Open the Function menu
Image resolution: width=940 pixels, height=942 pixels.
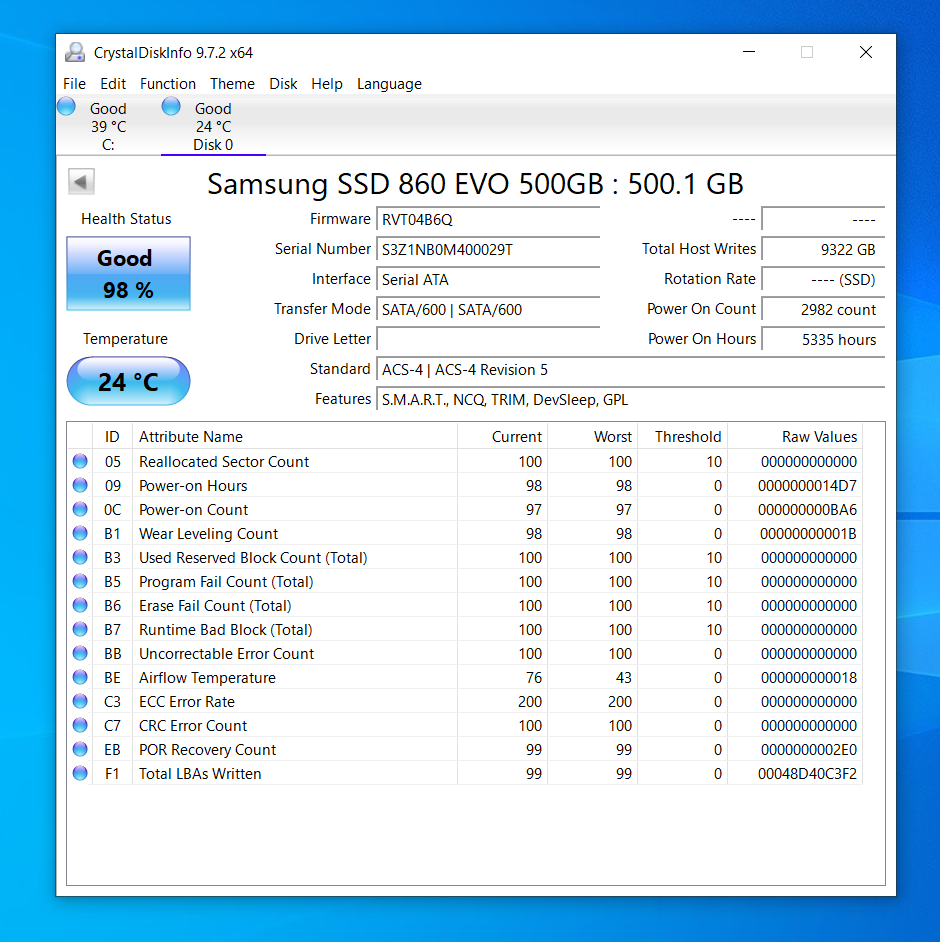(x=168, y=84)
